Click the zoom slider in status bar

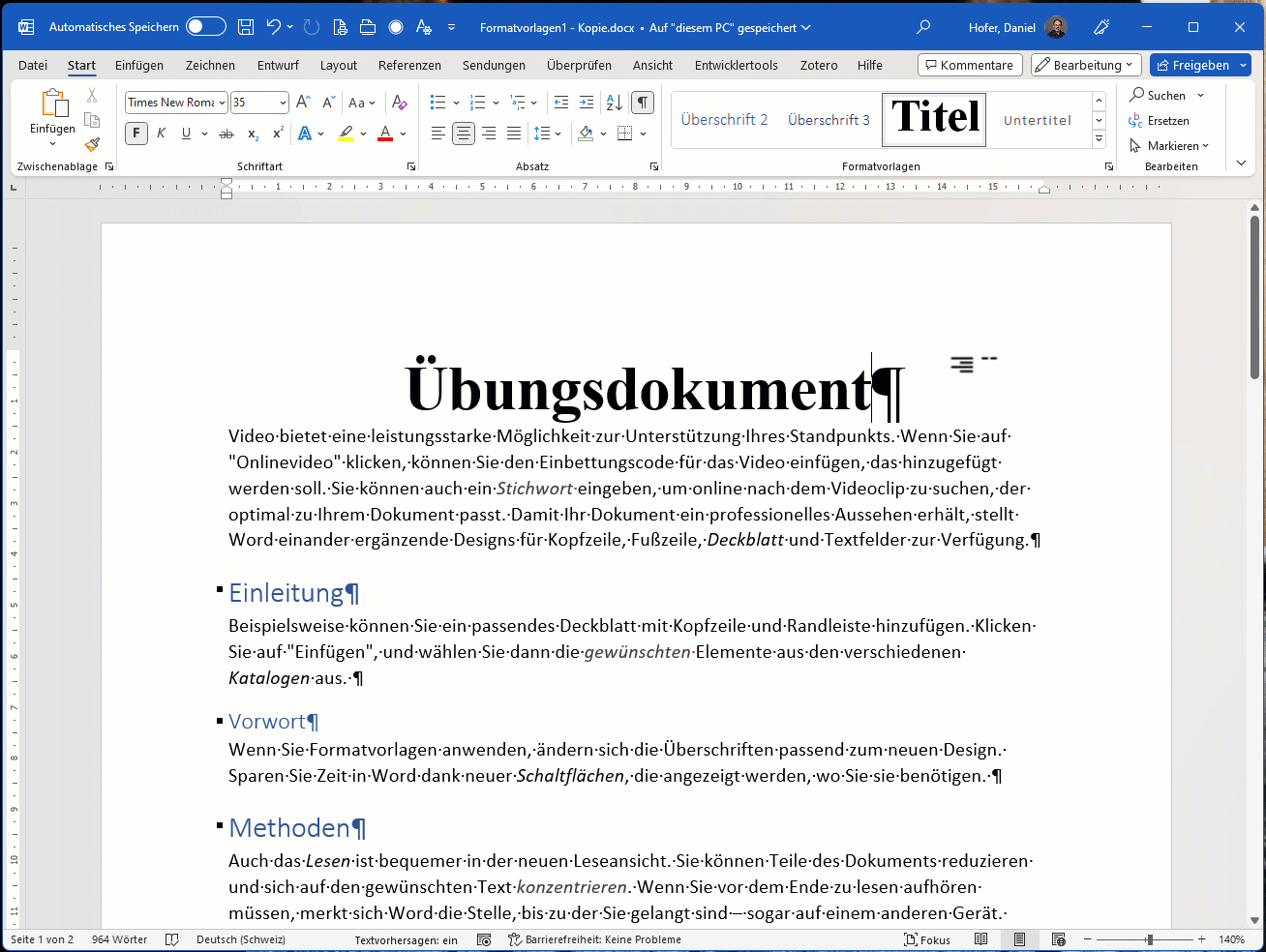[1149, 939]
